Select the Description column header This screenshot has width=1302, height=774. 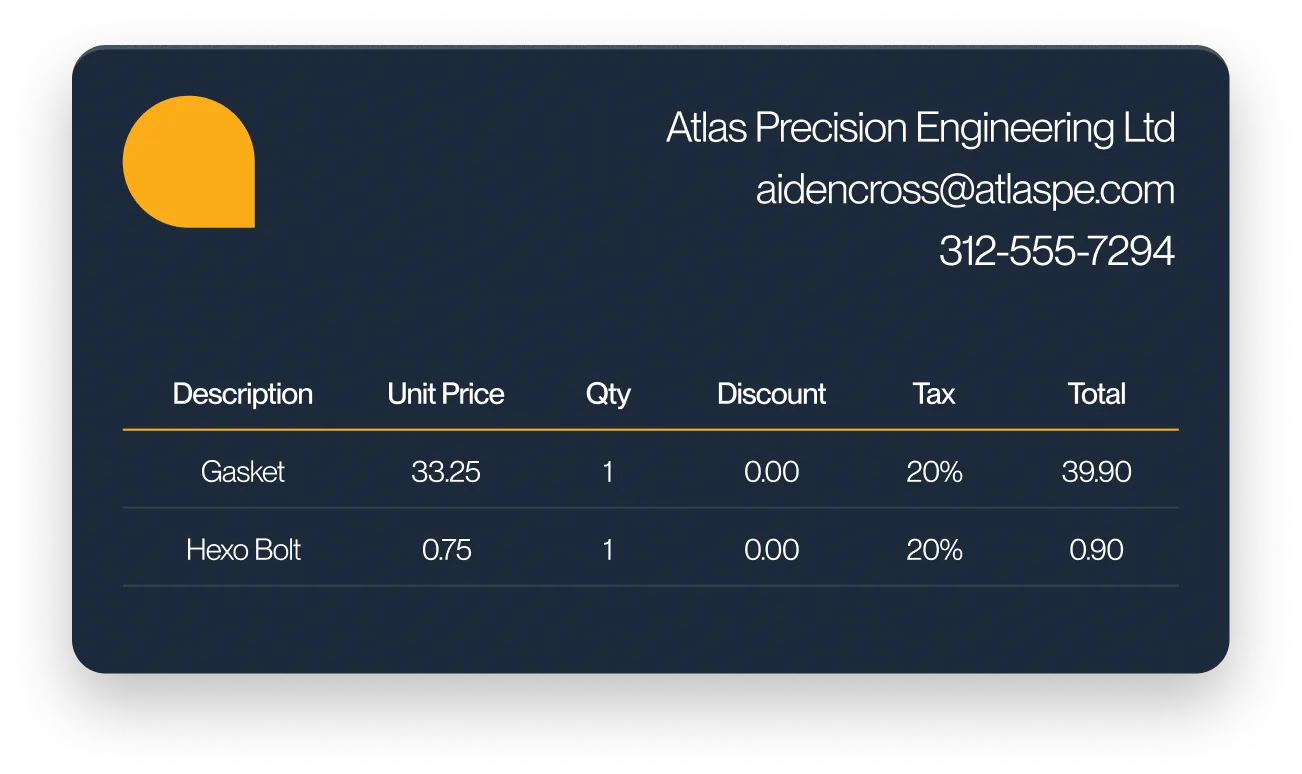click(x=243, y=394)
